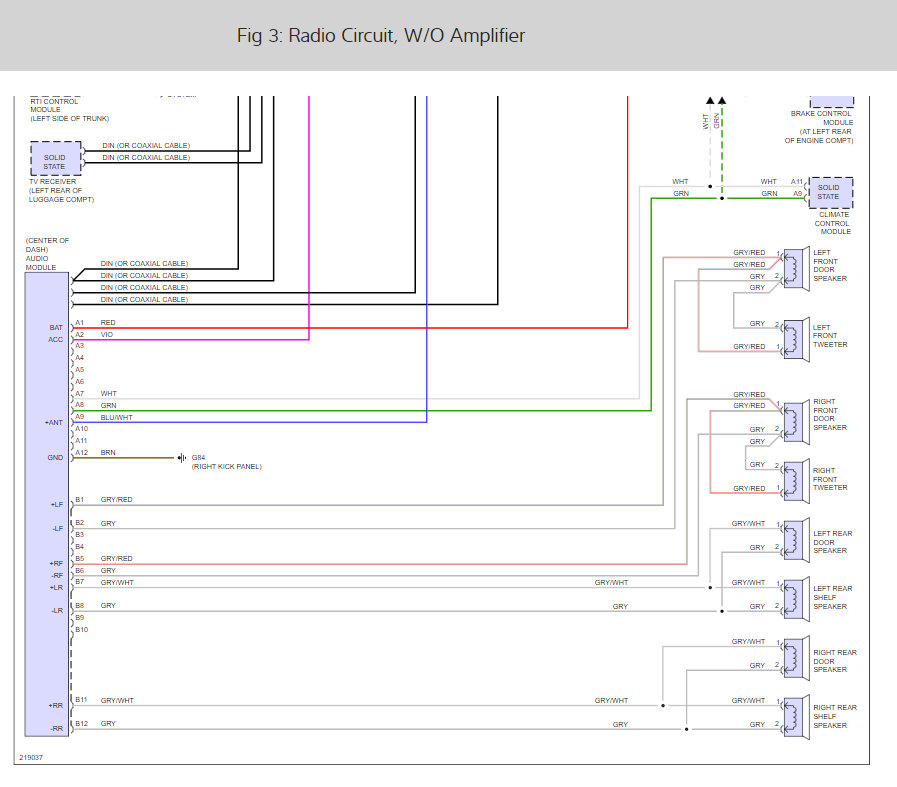The image size is (897, 787).
Task: Click the '(CENTER OF DASH) AUDIO MODULE' caption
Action: click(47, 254)
